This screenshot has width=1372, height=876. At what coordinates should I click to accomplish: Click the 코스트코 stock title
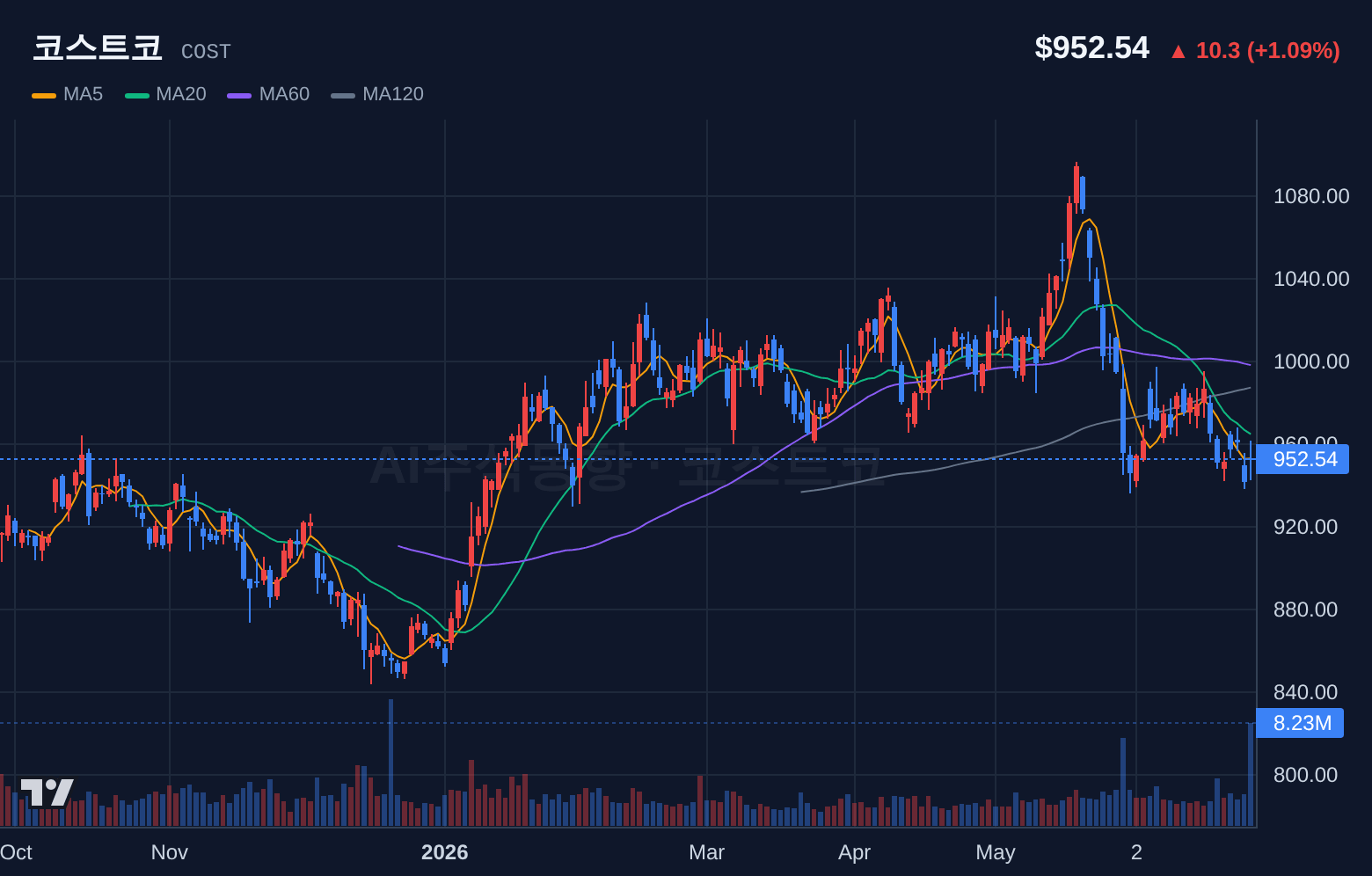[98, 47]
